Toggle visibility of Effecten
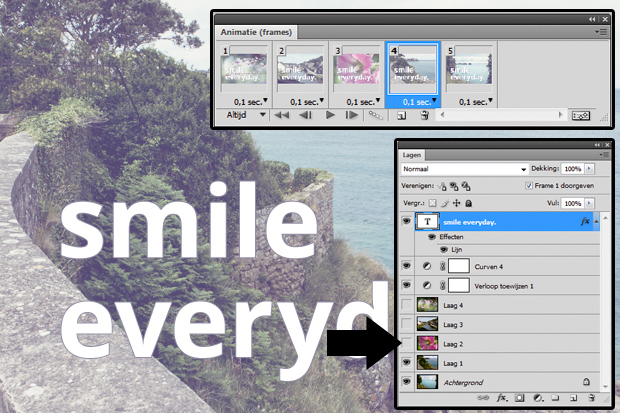 [432, 237]
